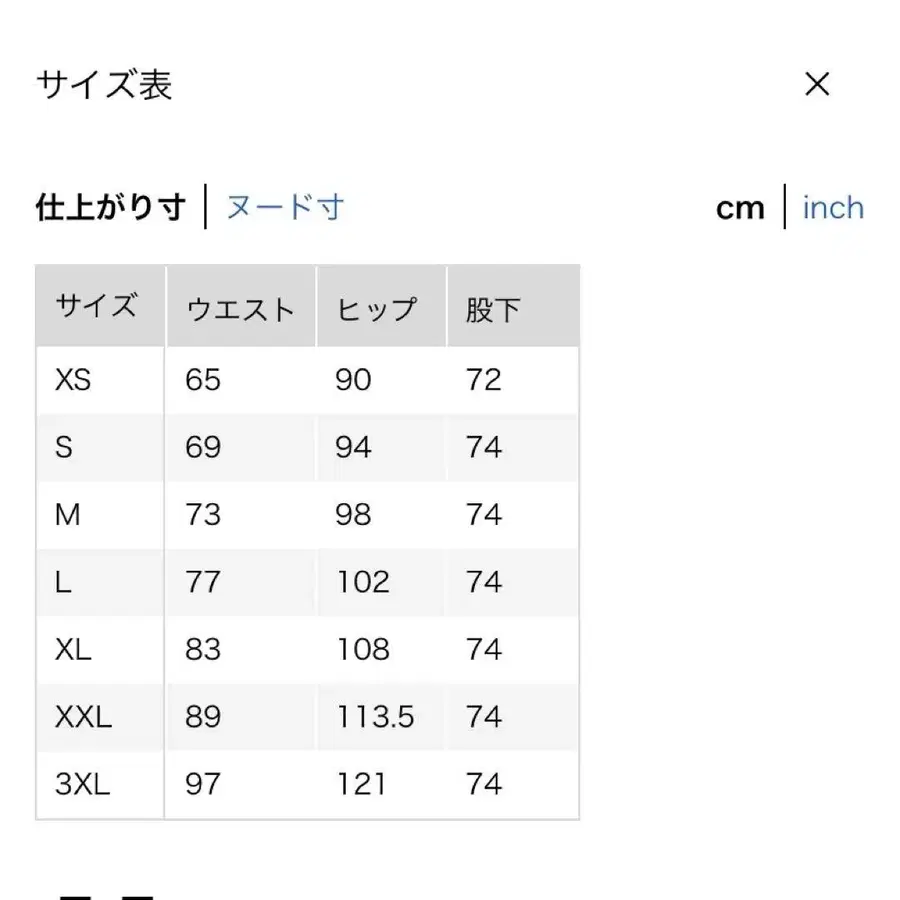The width and height of the screenshot is (900, 900).
Task: Select the 仕上がり寸 tab
Action: coord(111,207)
